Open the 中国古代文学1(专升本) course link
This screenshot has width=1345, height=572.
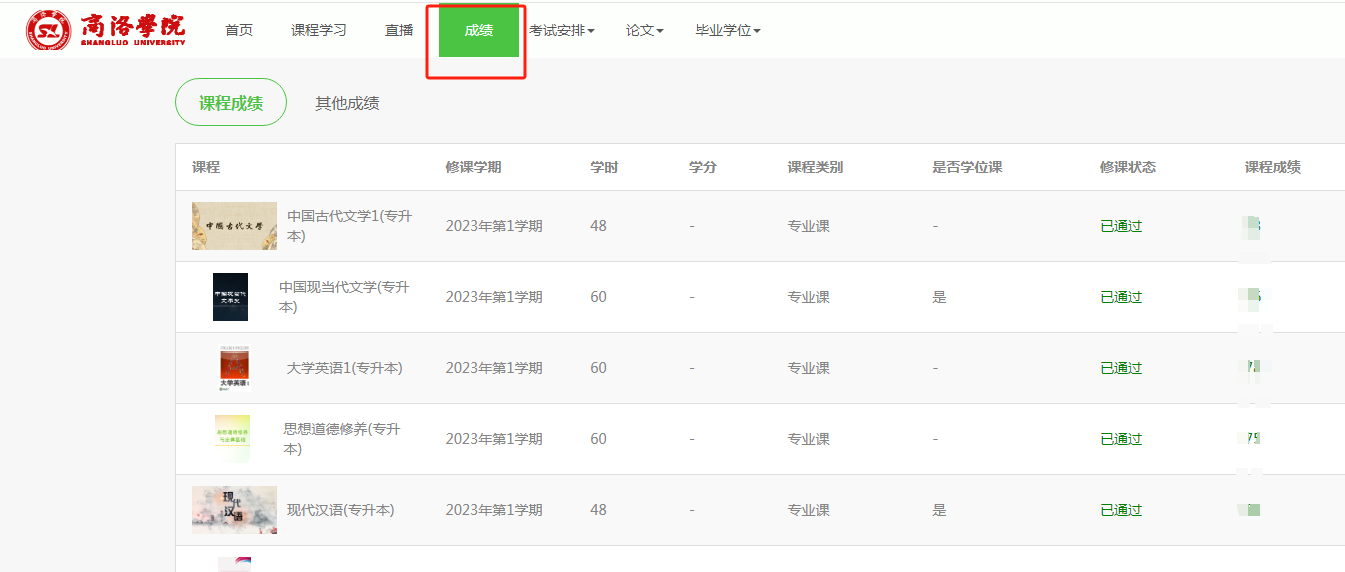pos(349,226)
